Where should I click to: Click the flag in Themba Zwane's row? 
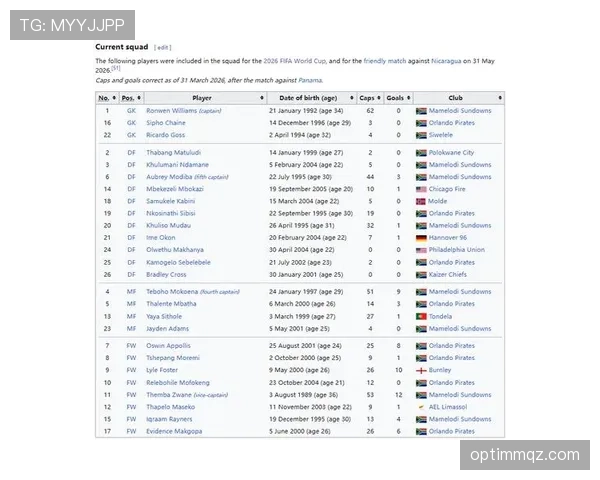(421, 395)
